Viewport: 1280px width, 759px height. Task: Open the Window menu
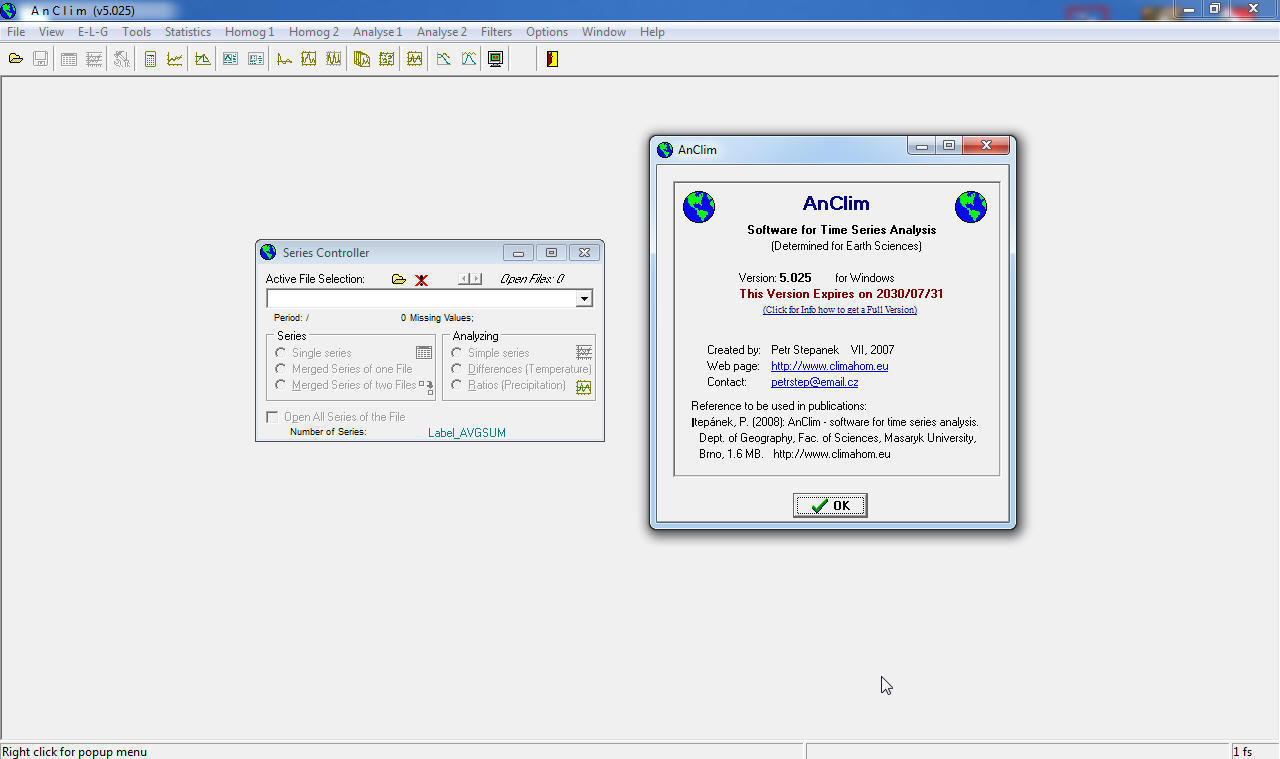(604, 32)
